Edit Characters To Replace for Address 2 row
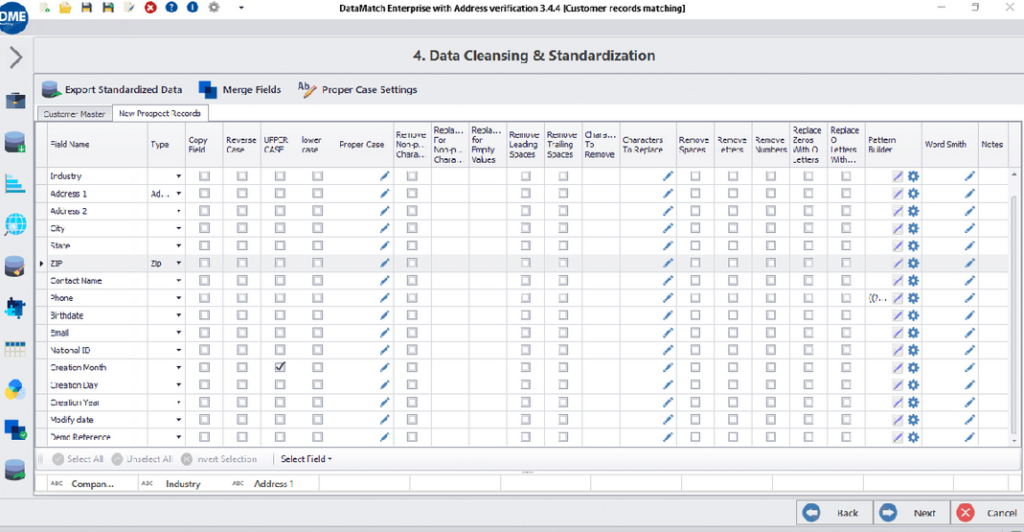Image resolution: width=1024 pixels, height=532 pixels. 667,211
